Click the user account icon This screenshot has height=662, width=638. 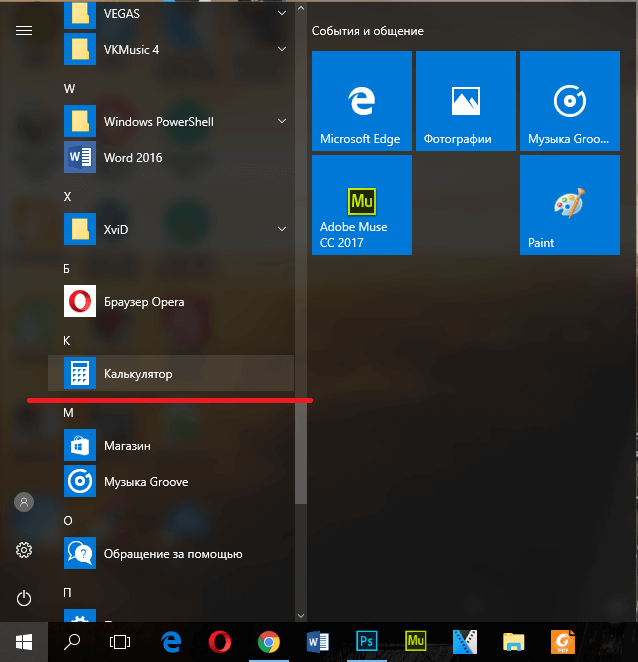pyautogui.click(x=24, y=502)
